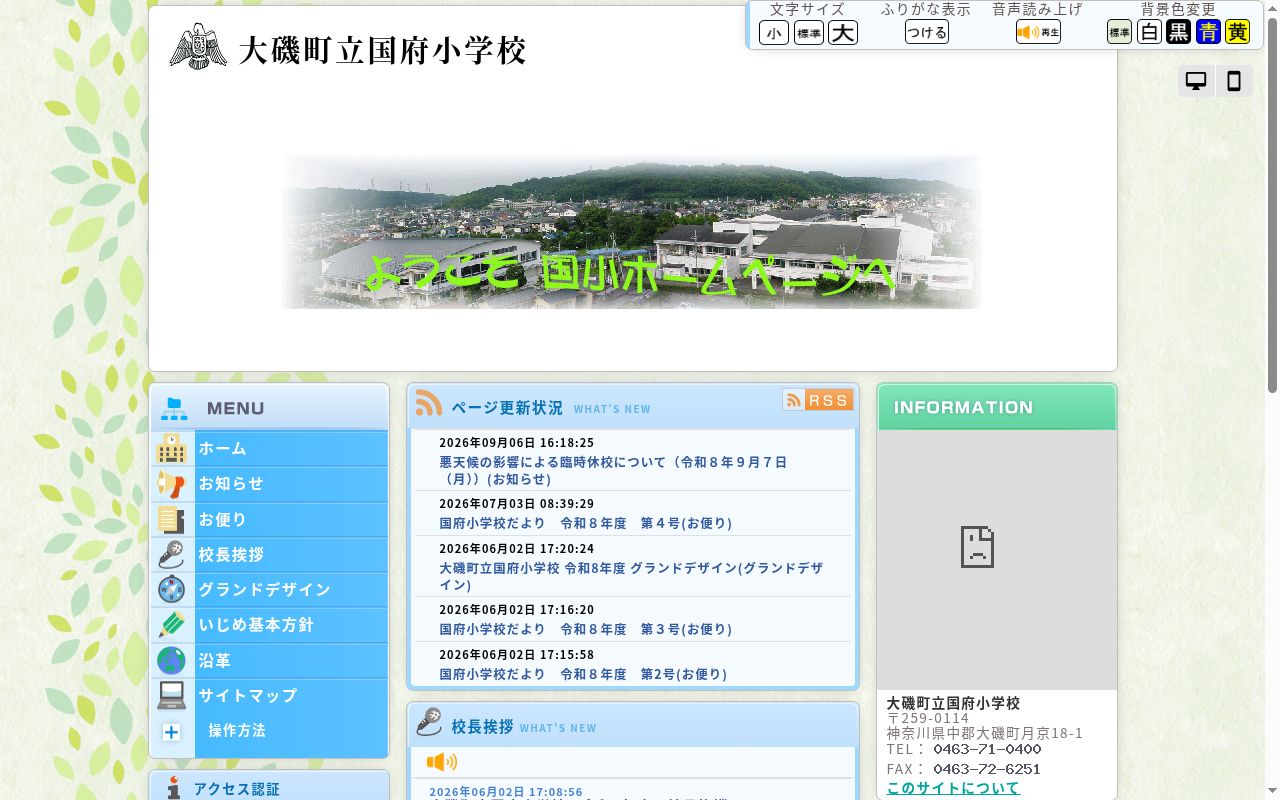This screenshot has height=800, width=1280.
Task: Click the グランドデザイン compass icon
Action: click(172, 590)
